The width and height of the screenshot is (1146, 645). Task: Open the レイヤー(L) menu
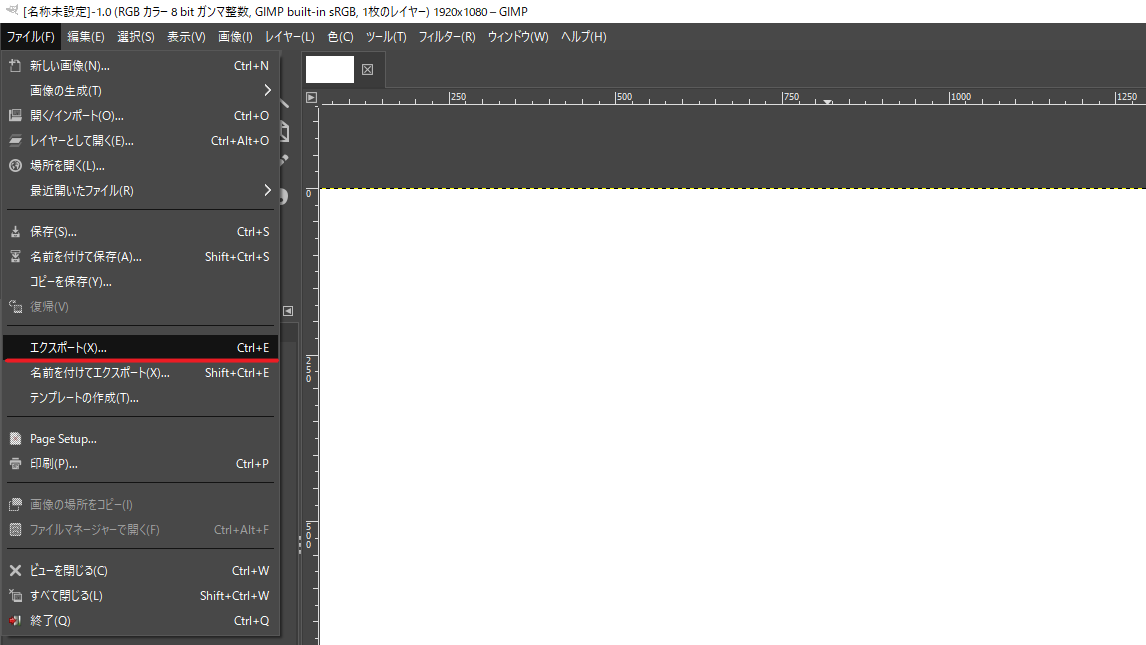pos(289,37)
